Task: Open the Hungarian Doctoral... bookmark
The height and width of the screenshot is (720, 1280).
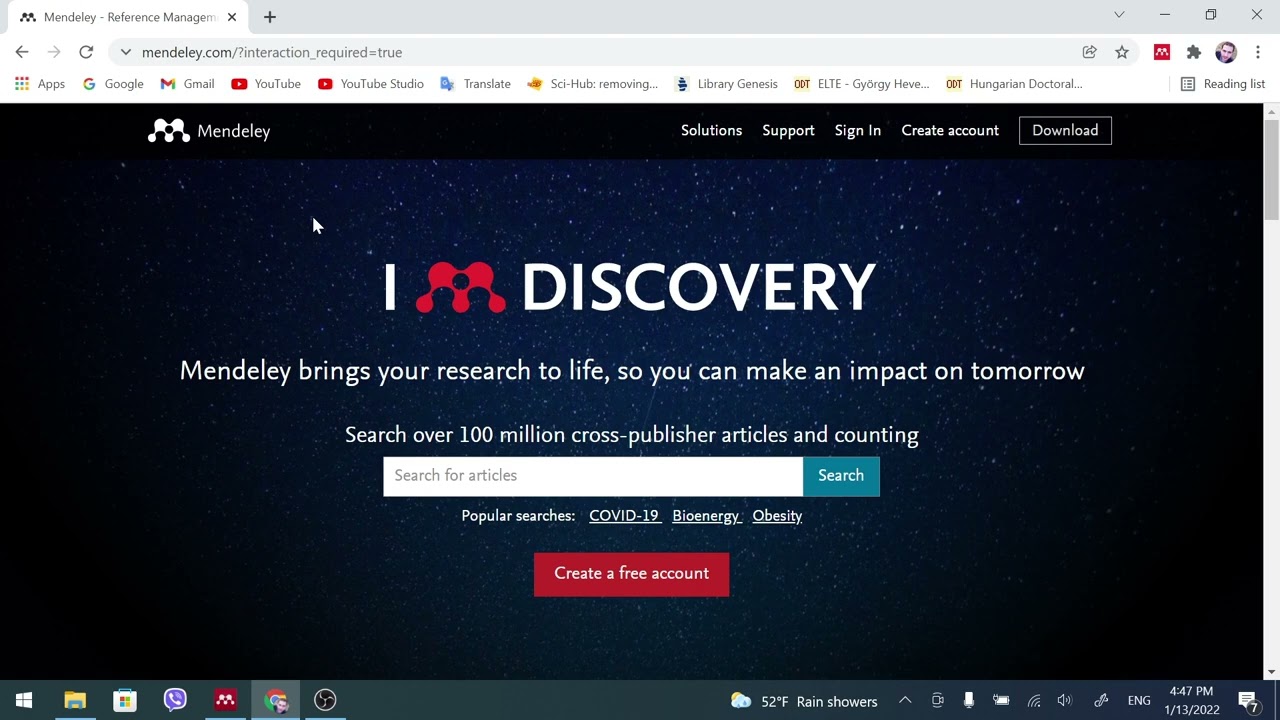Action: pyautogui.click(x=1014, y=84)
